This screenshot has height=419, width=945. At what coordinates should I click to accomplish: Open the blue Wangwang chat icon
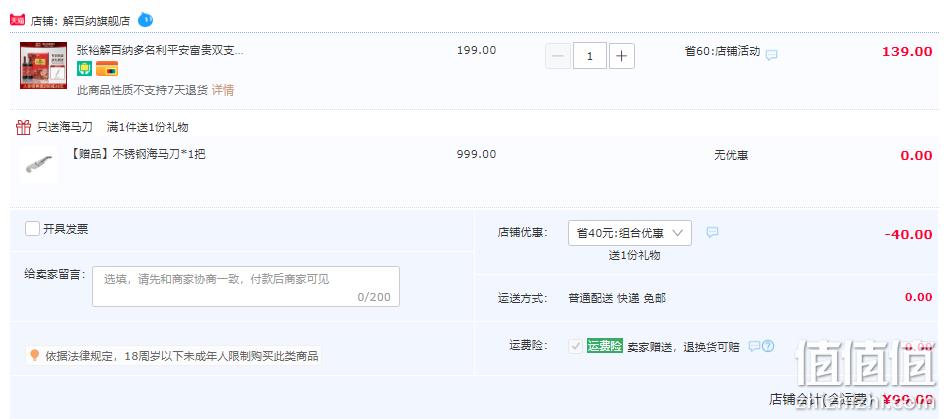click(x=145, y=20)
